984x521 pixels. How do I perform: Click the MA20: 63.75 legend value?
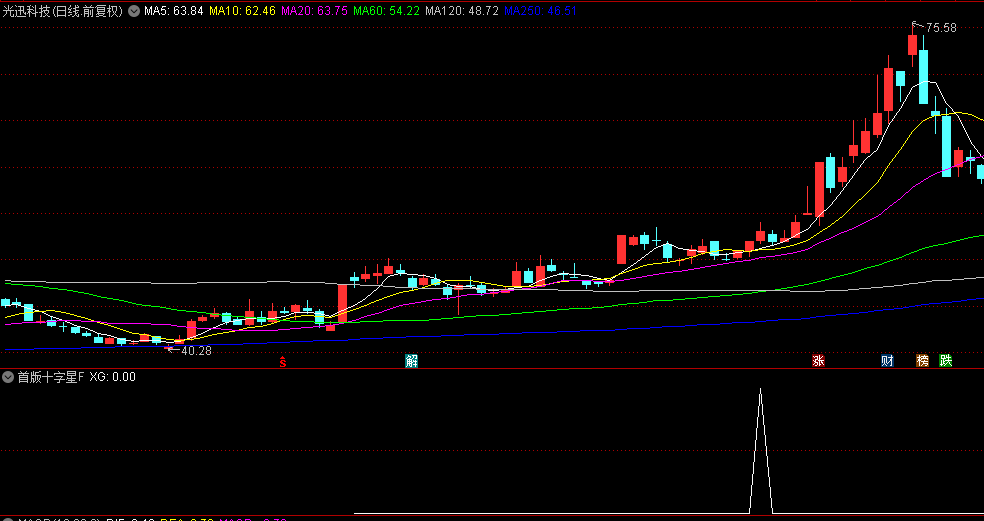pos(314,11)
